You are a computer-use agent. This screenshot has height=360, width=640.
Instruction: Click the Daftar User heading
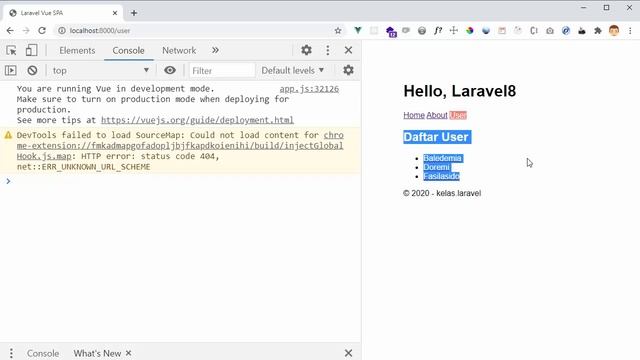436,137
